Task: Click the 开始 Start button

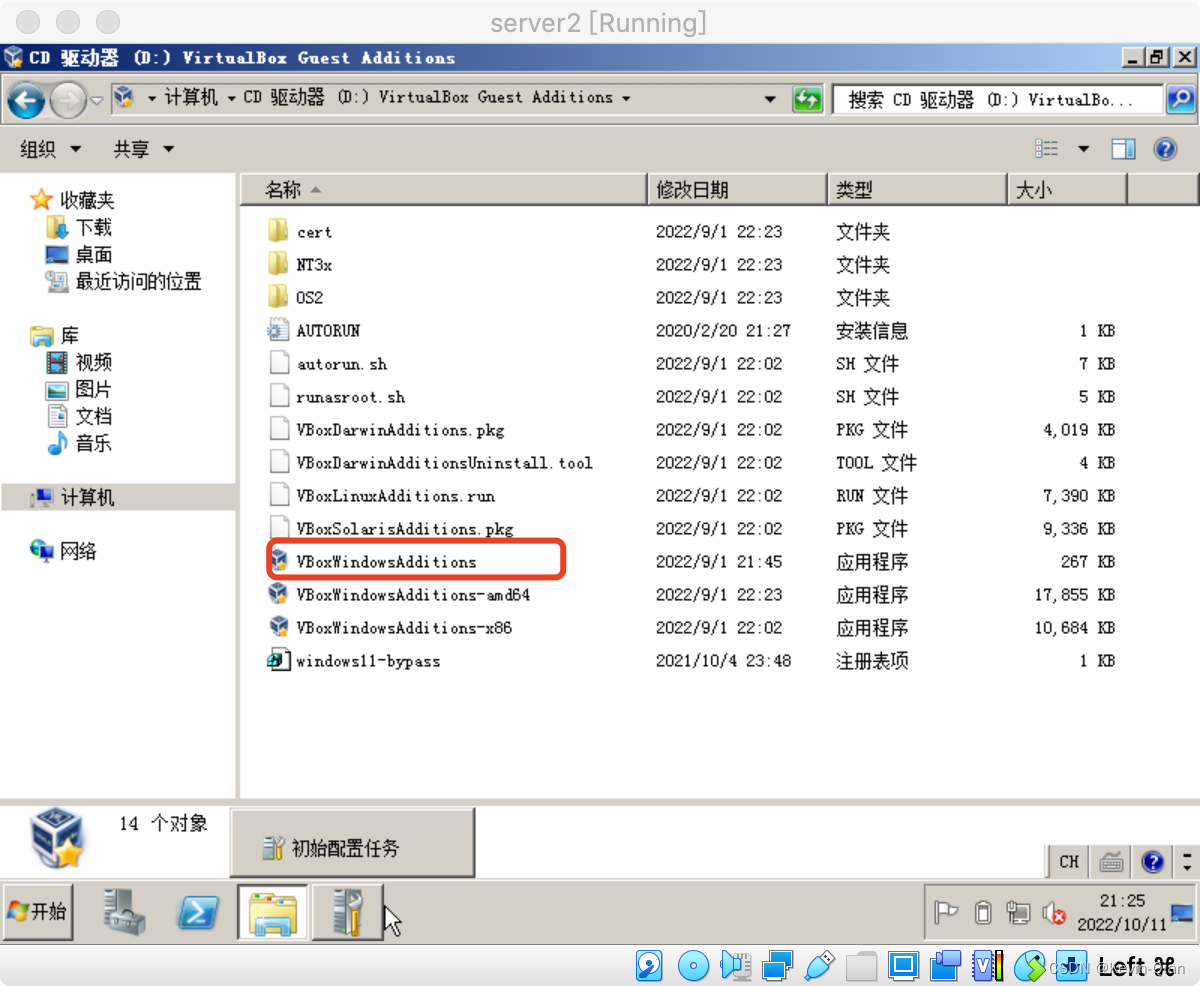Action: tap(38, 912)
